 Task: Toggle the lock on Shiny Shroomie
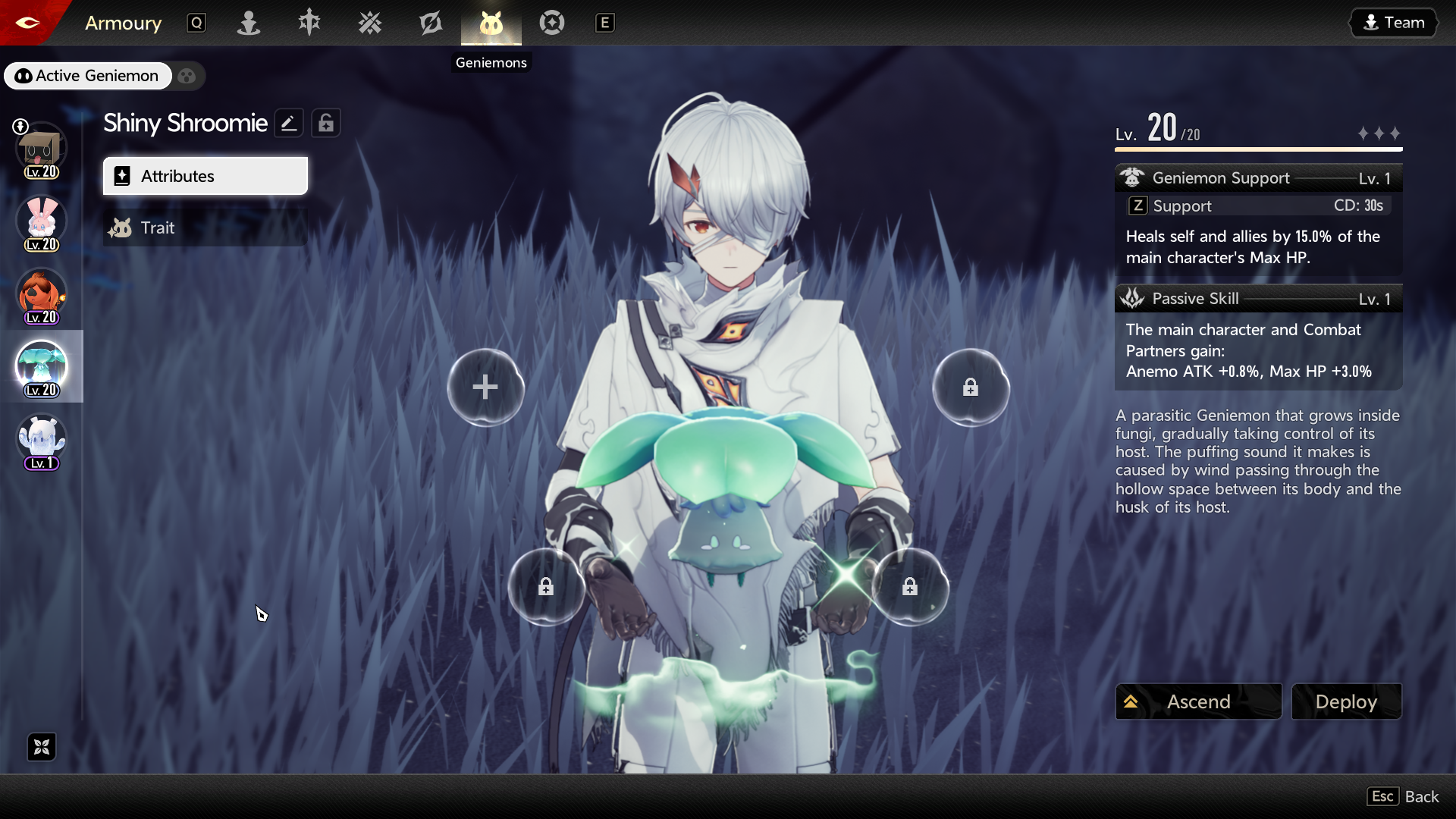tap(326, 123)
